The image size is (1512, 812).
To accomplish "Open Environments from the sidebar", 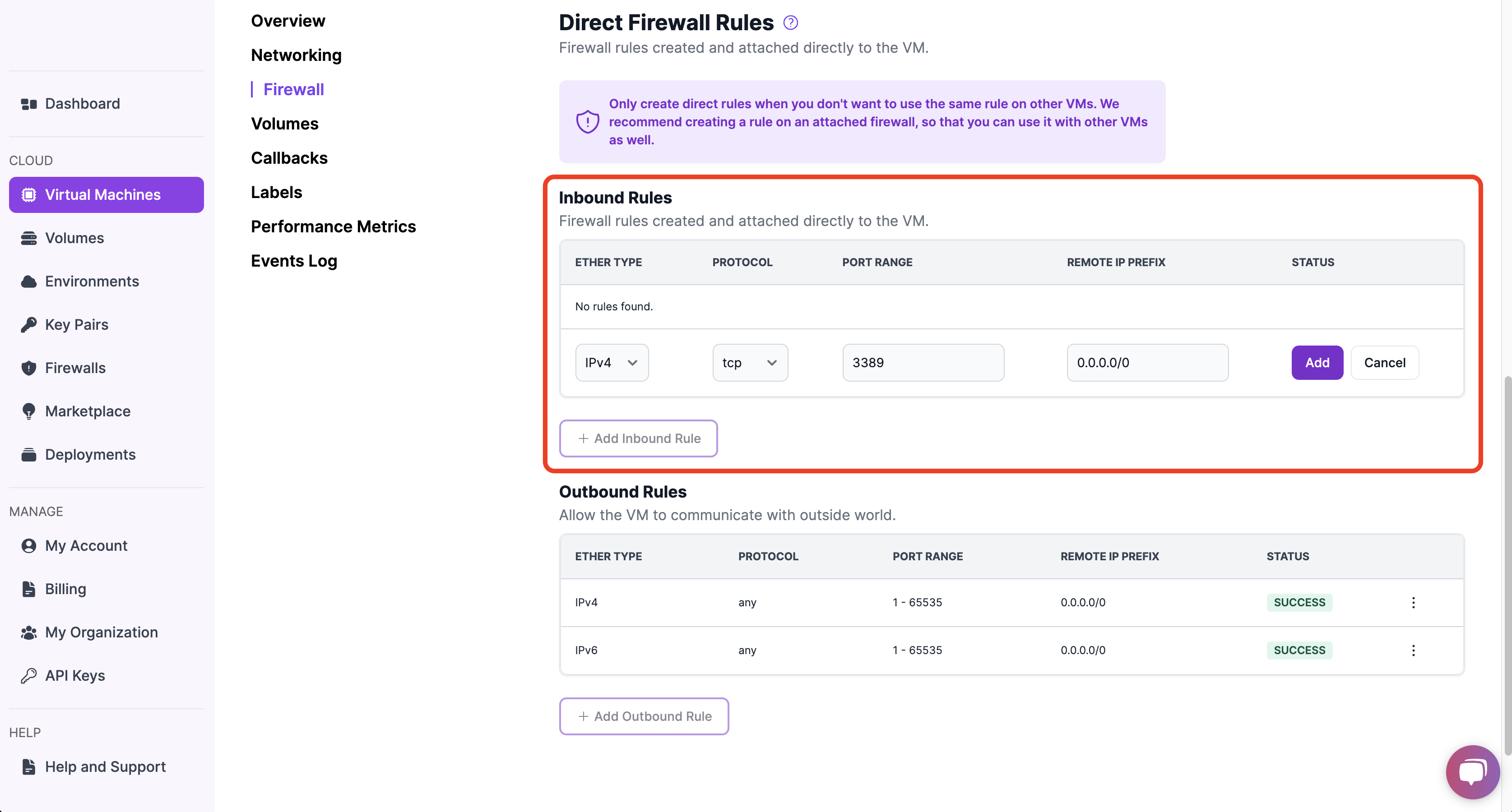I will 92,281.
